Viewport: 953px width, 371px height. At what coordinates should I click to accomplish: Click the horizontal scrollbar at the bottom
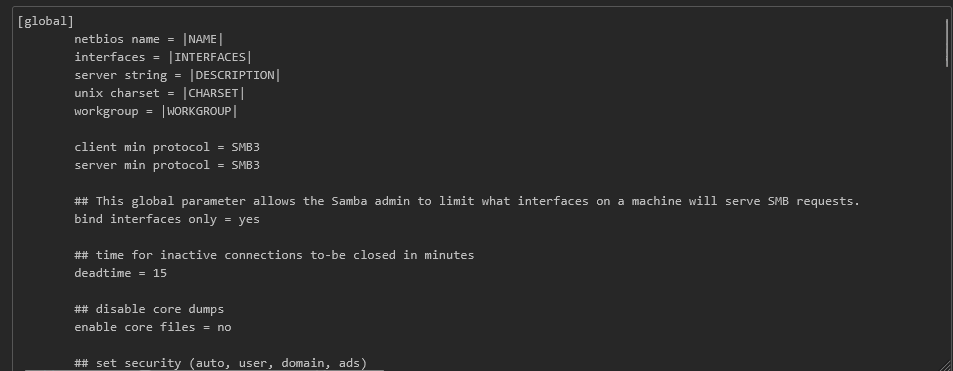coord(204,369)
